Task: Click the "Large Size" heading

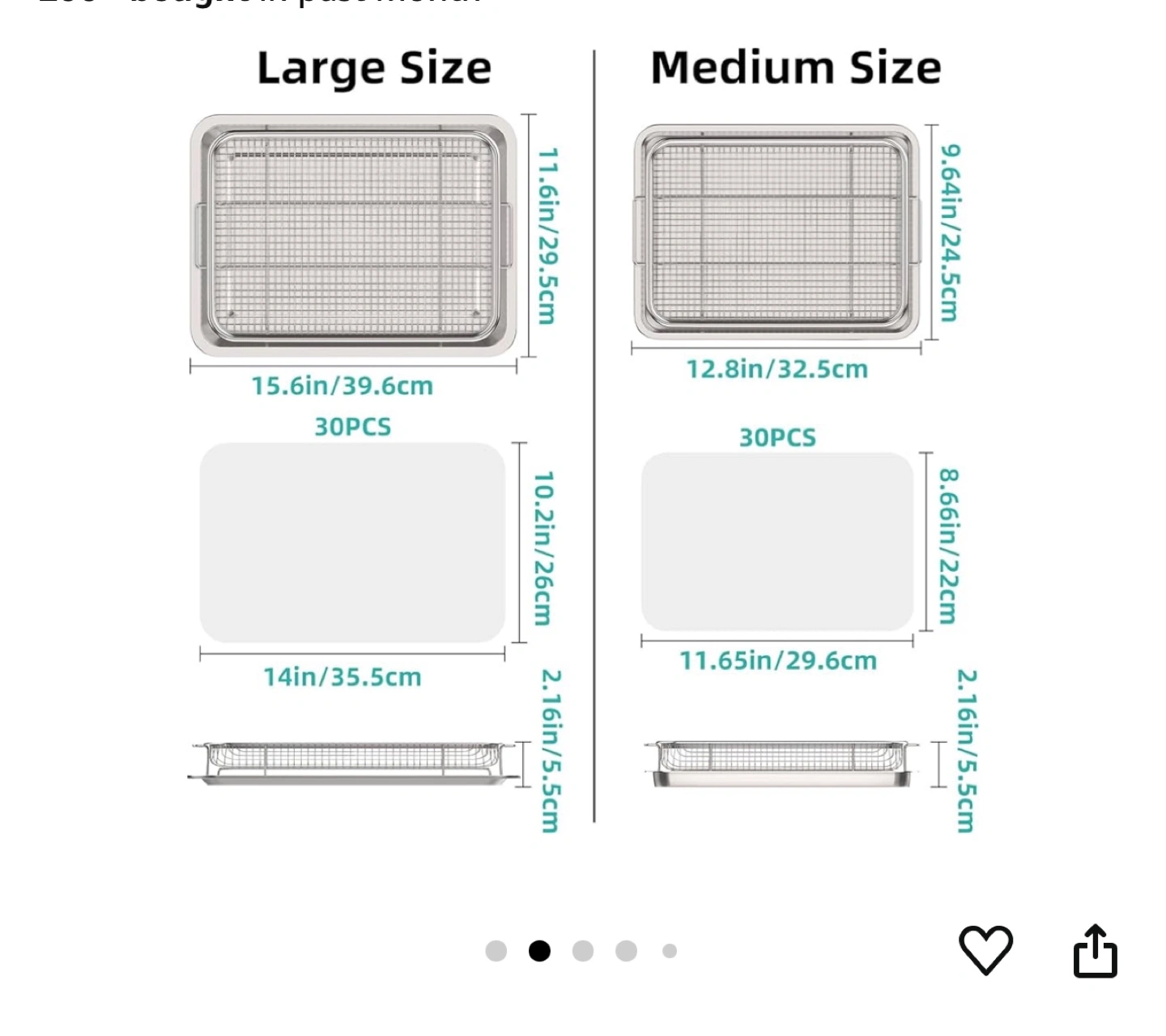Action: click(374, 68)
